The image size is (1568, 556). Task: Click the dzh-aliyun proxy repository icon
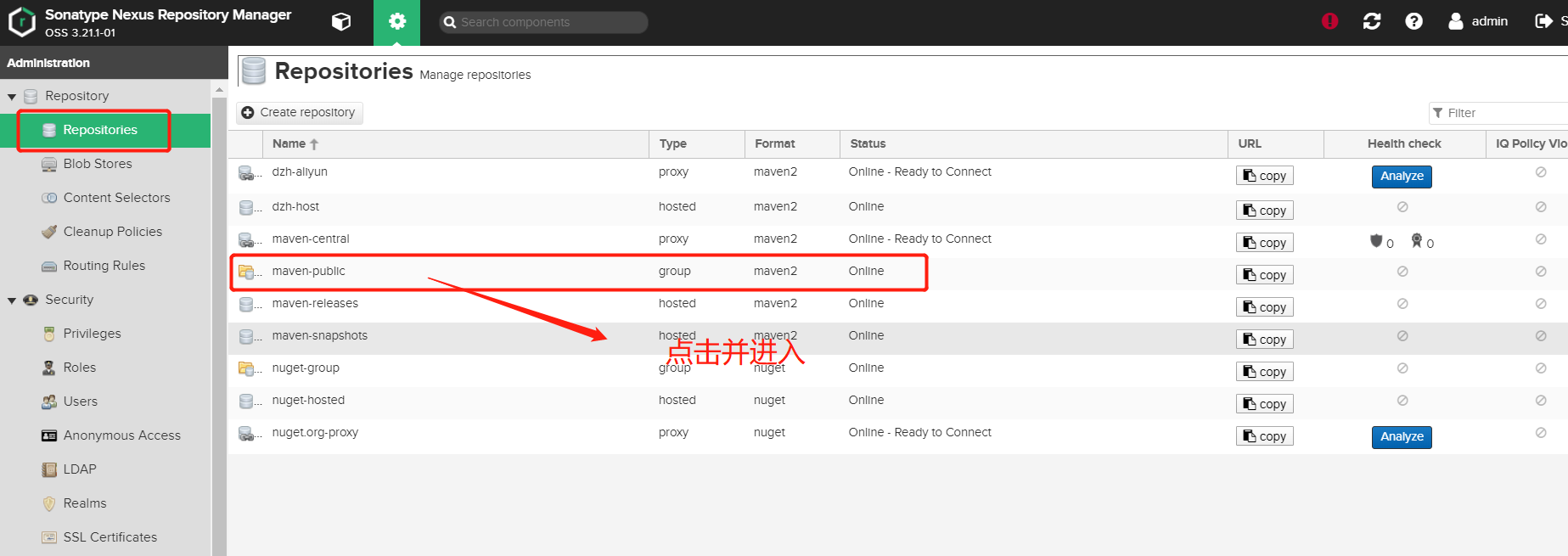tap(246, 173)
